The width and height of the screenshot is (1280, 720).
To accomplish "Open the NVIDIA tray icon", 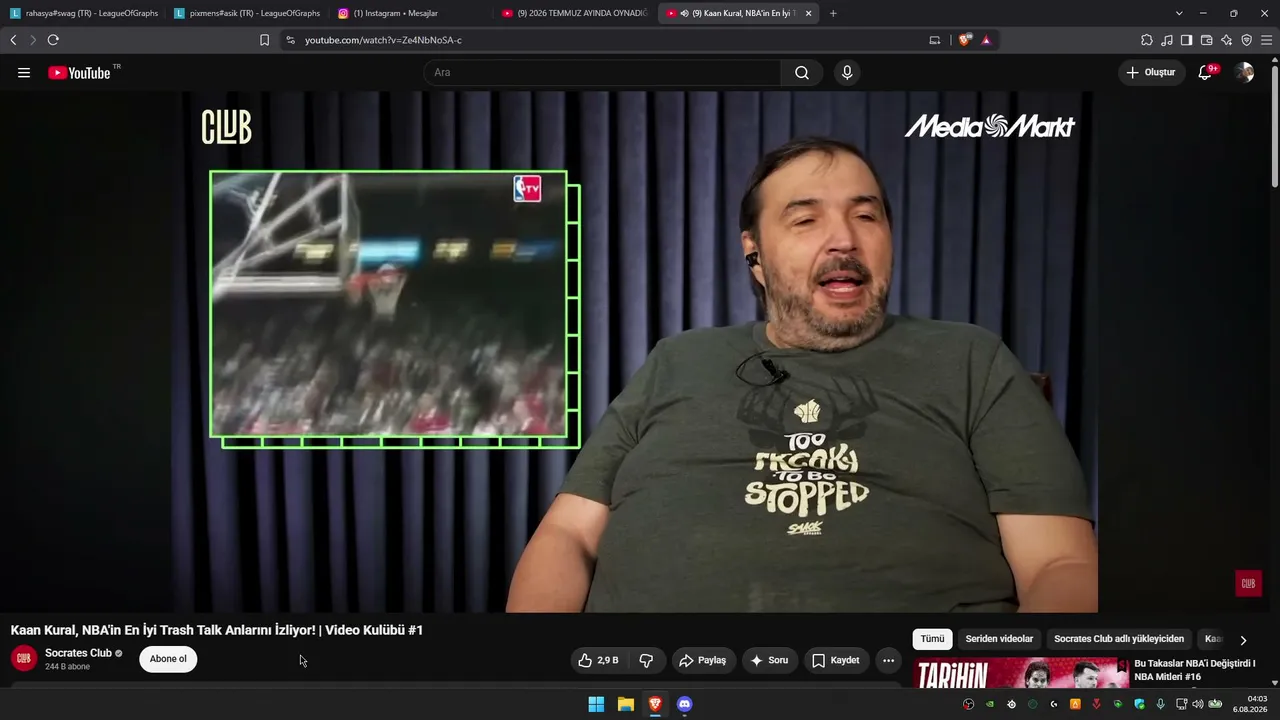I will 990,704.
